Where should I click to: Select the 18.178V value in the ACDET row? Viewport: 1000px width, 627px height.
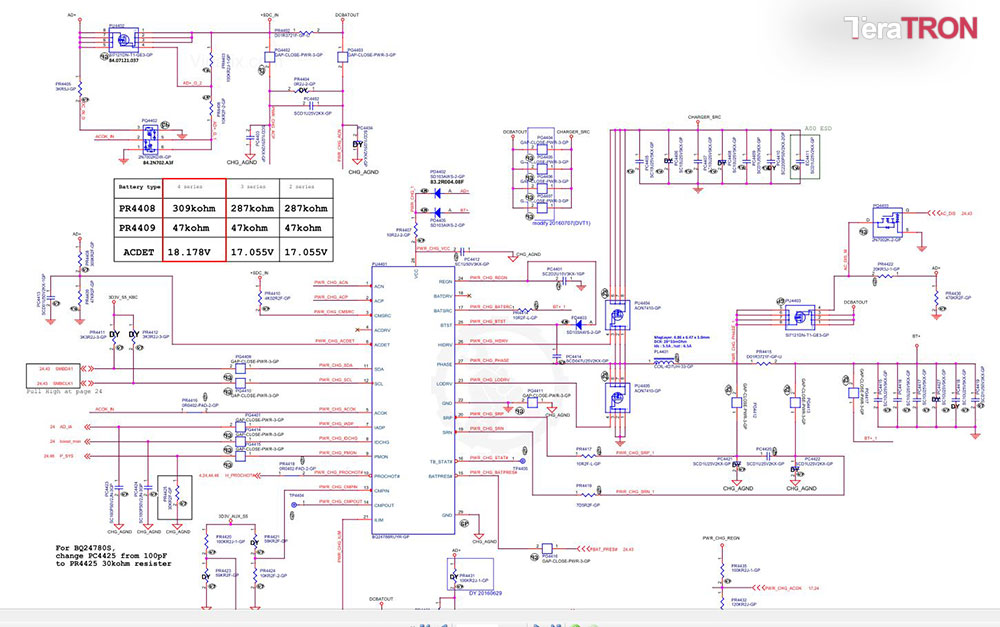point(189,252)
